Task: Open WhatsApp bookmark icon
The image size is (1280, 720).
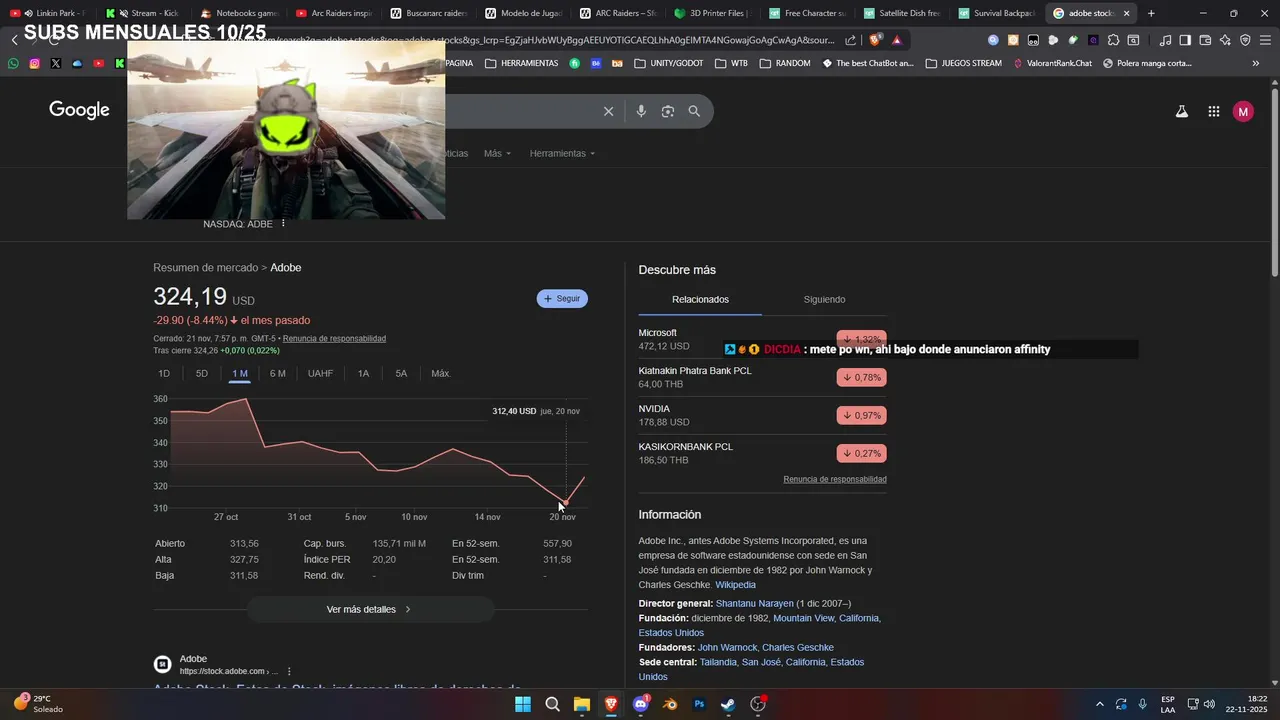Action: click(x=13, y=63)
